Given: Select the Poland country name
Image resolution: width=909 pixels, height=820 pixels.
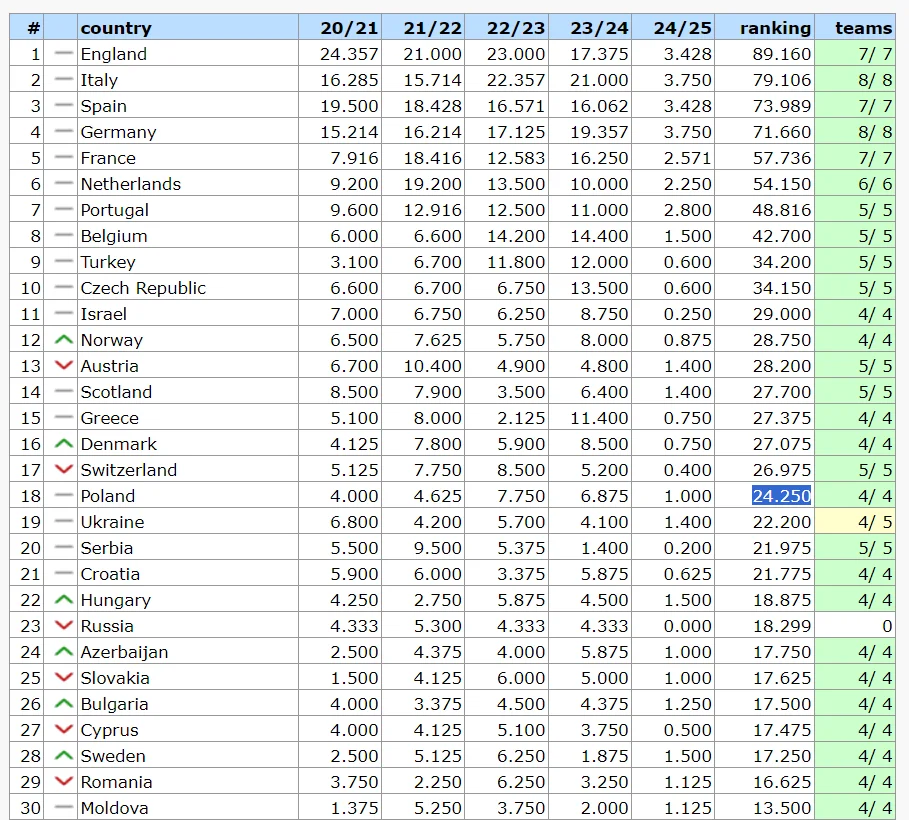Looking at the screenshot, I should click(107, 496).
